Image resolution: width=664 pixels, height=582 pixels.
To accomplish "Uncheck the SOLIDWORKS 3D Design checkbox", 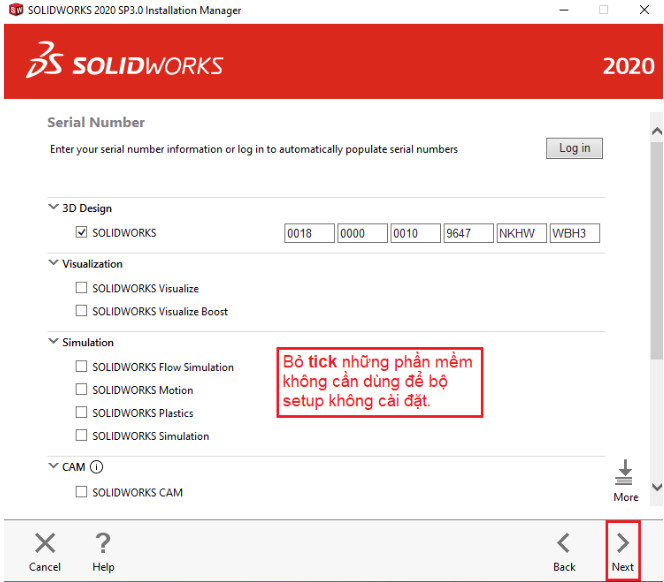I will click(x=82, y=233).
